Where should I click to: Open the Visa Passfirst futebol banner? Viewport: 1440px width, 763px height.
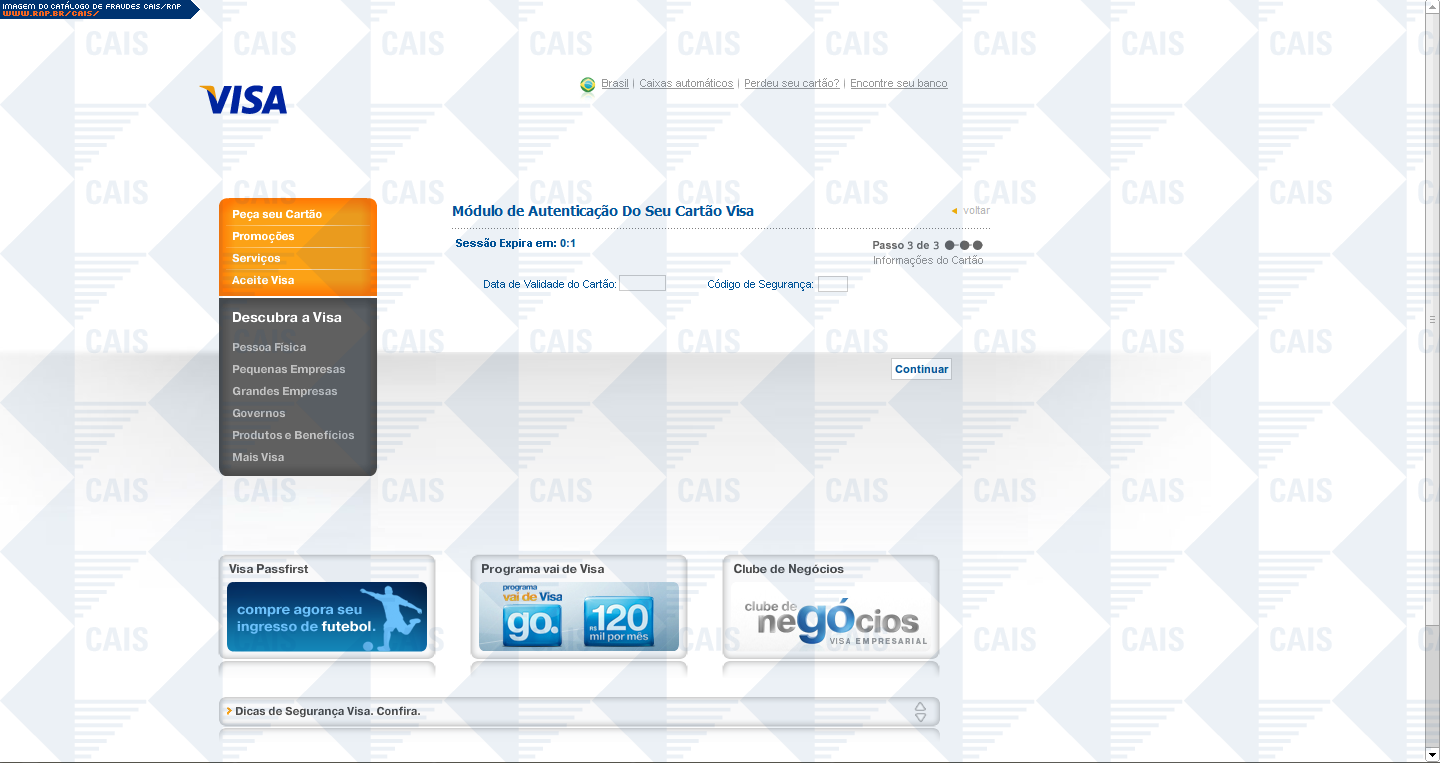(327, 617)
